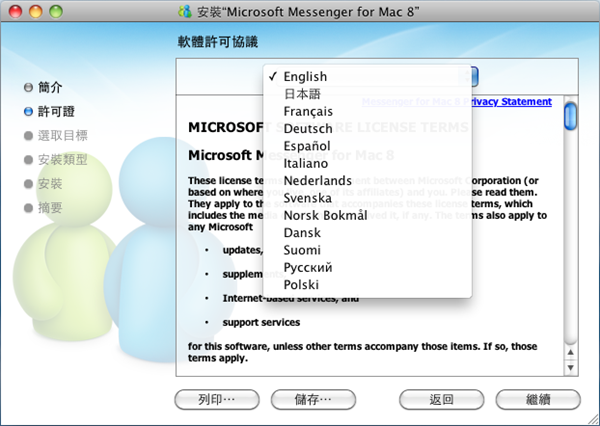Select Italiano from the dropdown list
This screenshot has width=600, height=426.
point(367,163)
